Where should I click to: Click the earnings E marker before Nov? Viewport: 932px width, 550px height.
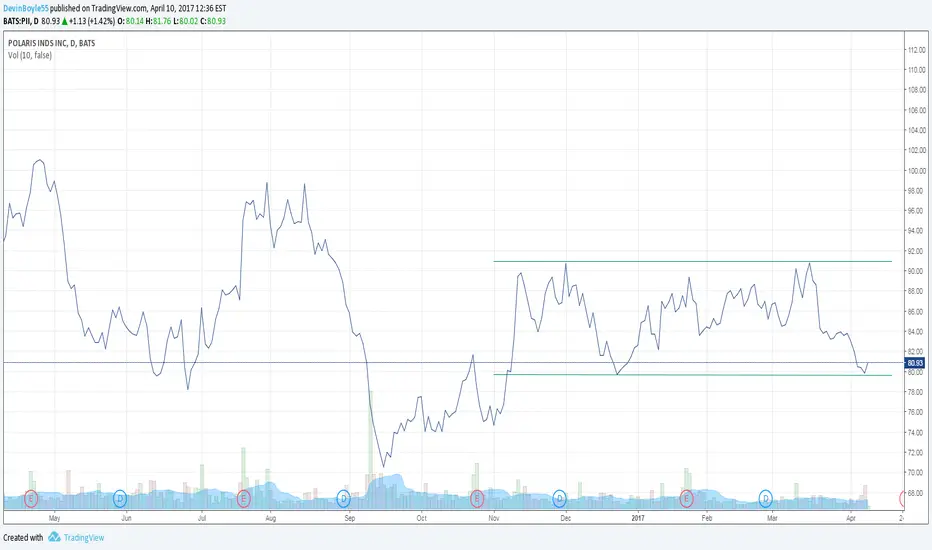(477, 498)
